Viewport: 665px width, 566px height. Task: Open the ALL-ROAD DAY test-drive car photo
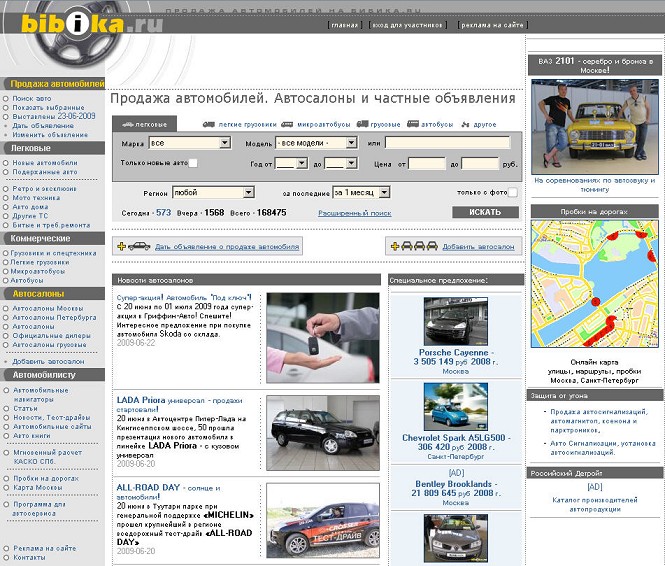[x=323, y=521]
